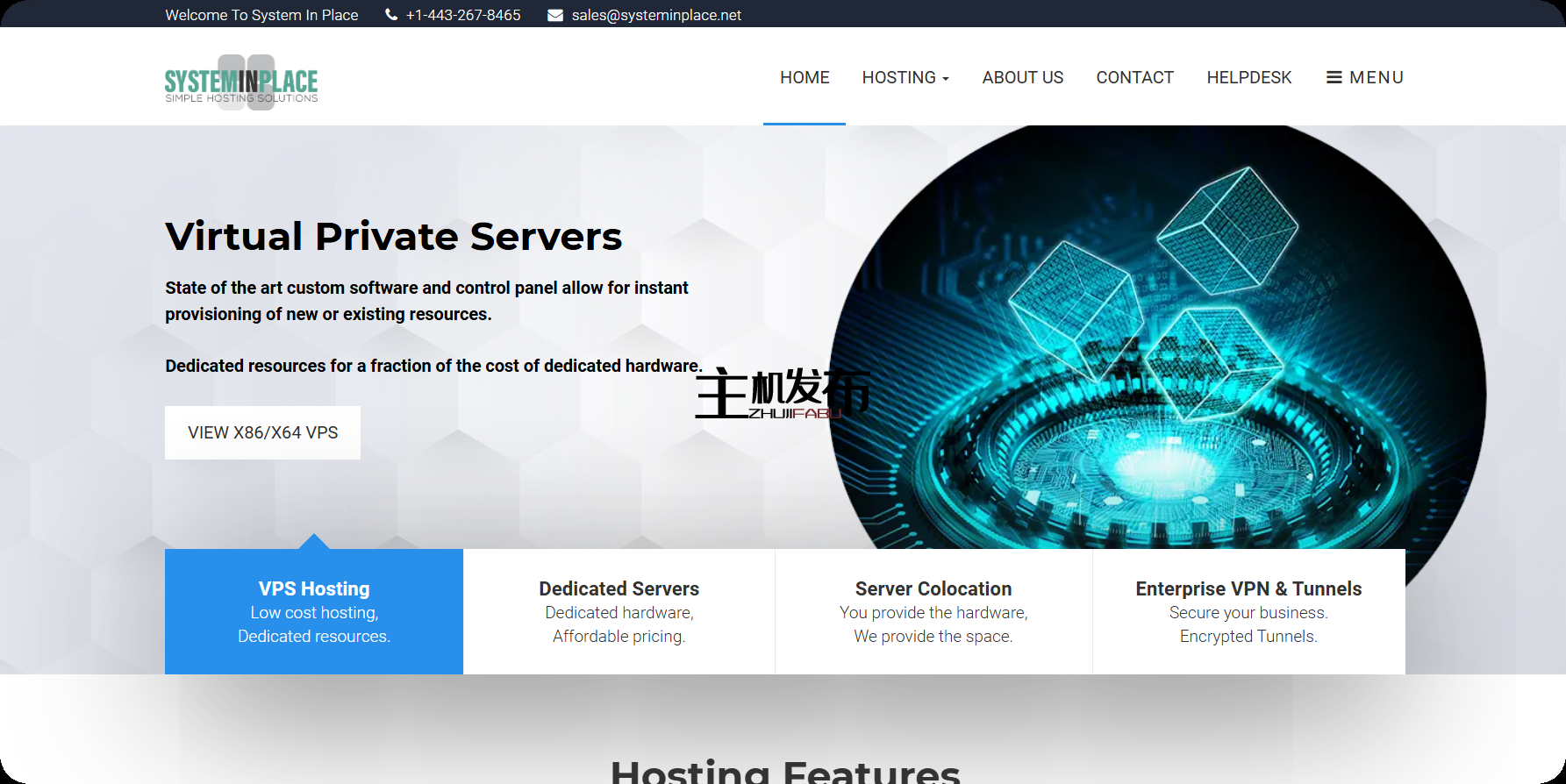
Task: Click the sales@systeminplace.net email link
Action: (x=656, y=15)
